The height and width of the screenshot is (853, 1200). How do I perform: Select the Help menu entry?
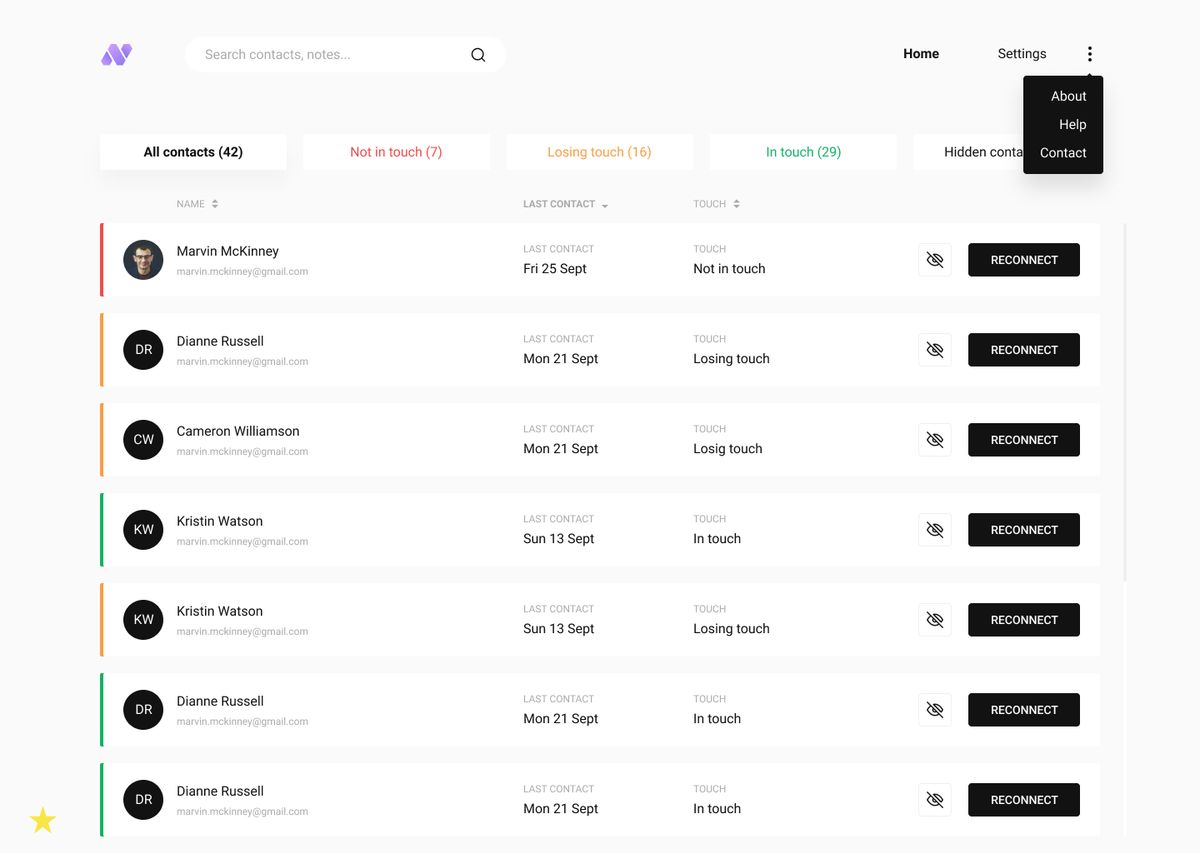point(1072,124)
